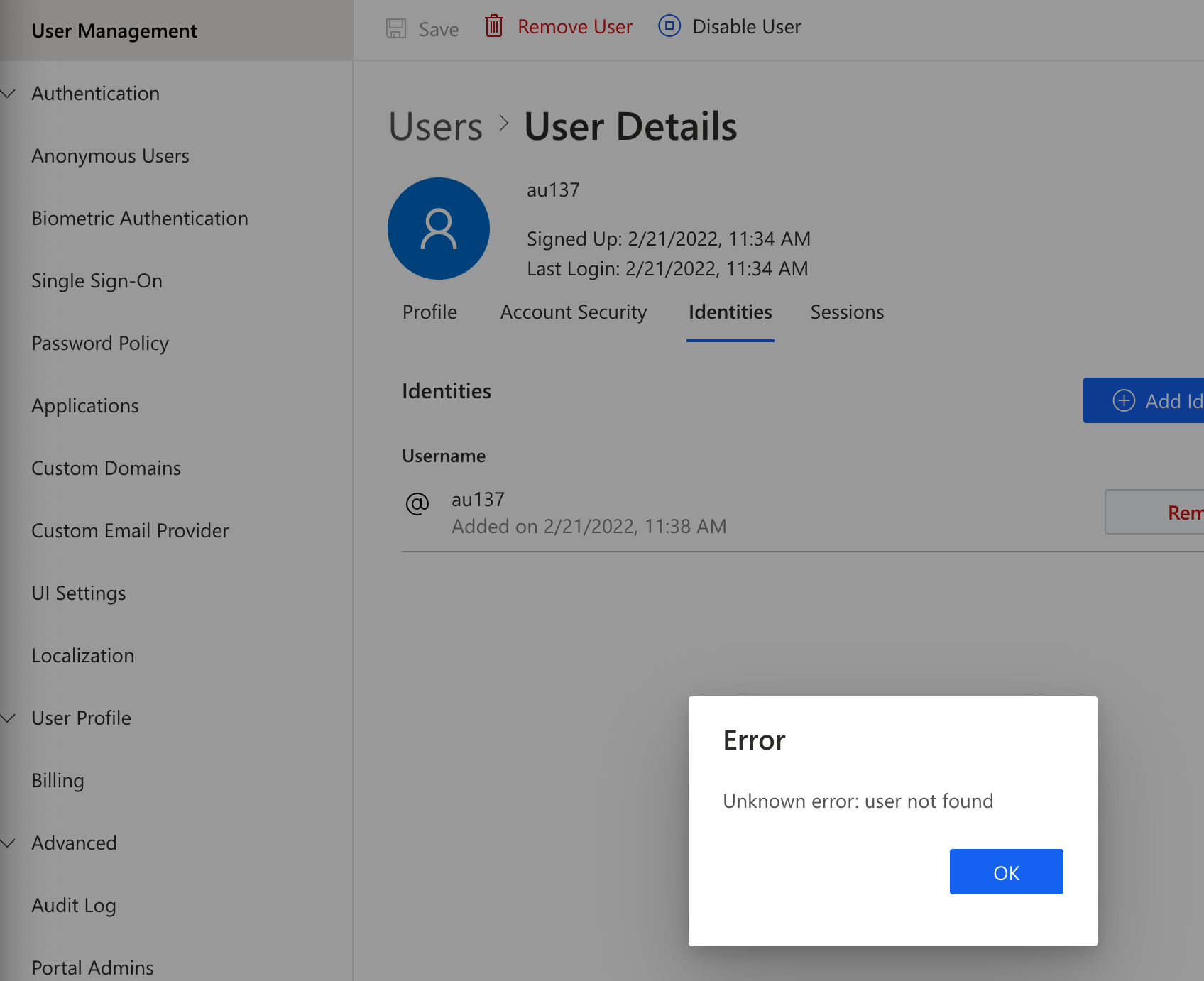Go back to Users via breadcrumb

click(x=436, y=126)
